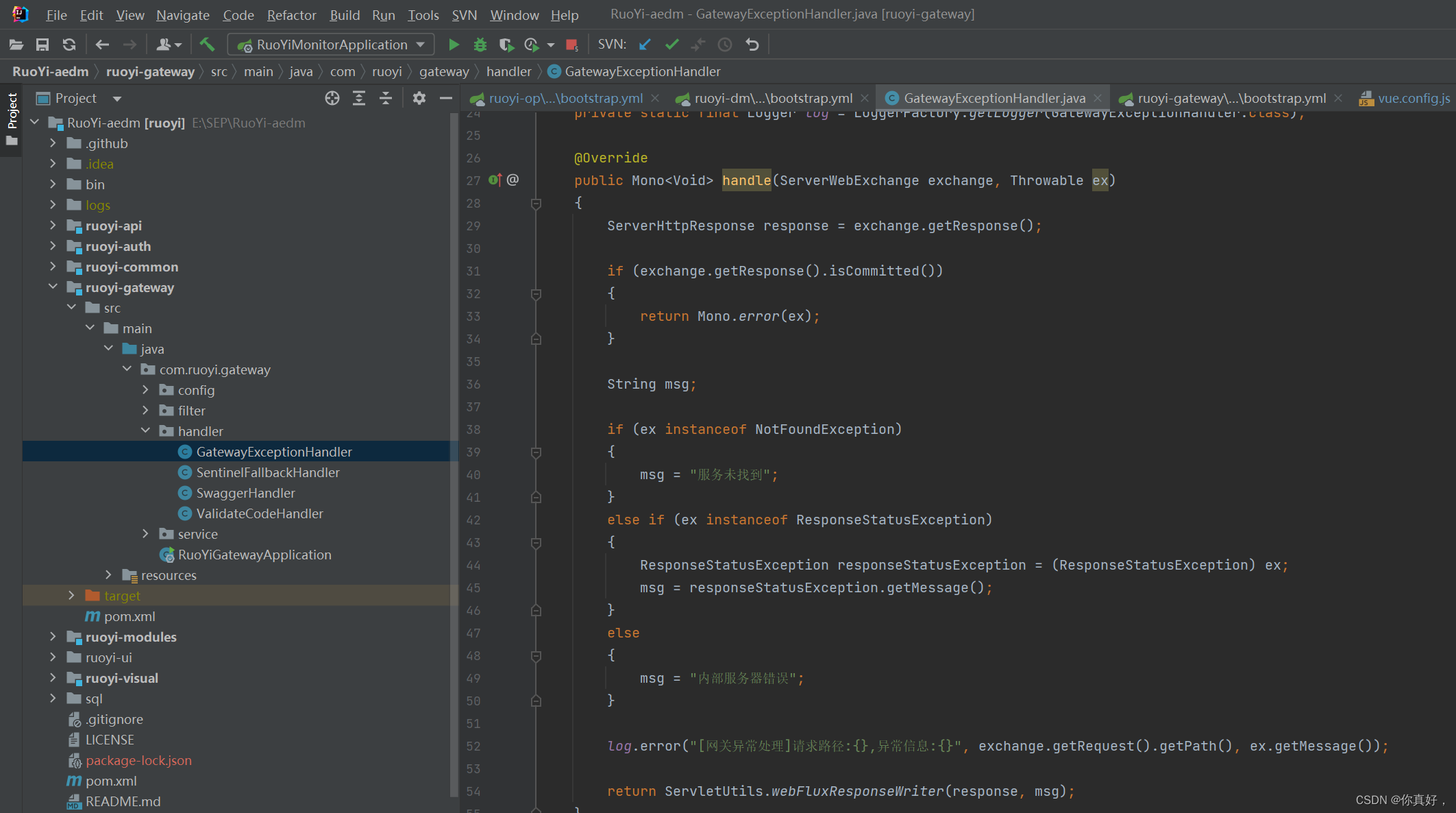Viewport: 1456px width, 813px height.
Task: Open Project panel settings gear
Action: click(x=419, y=98)
